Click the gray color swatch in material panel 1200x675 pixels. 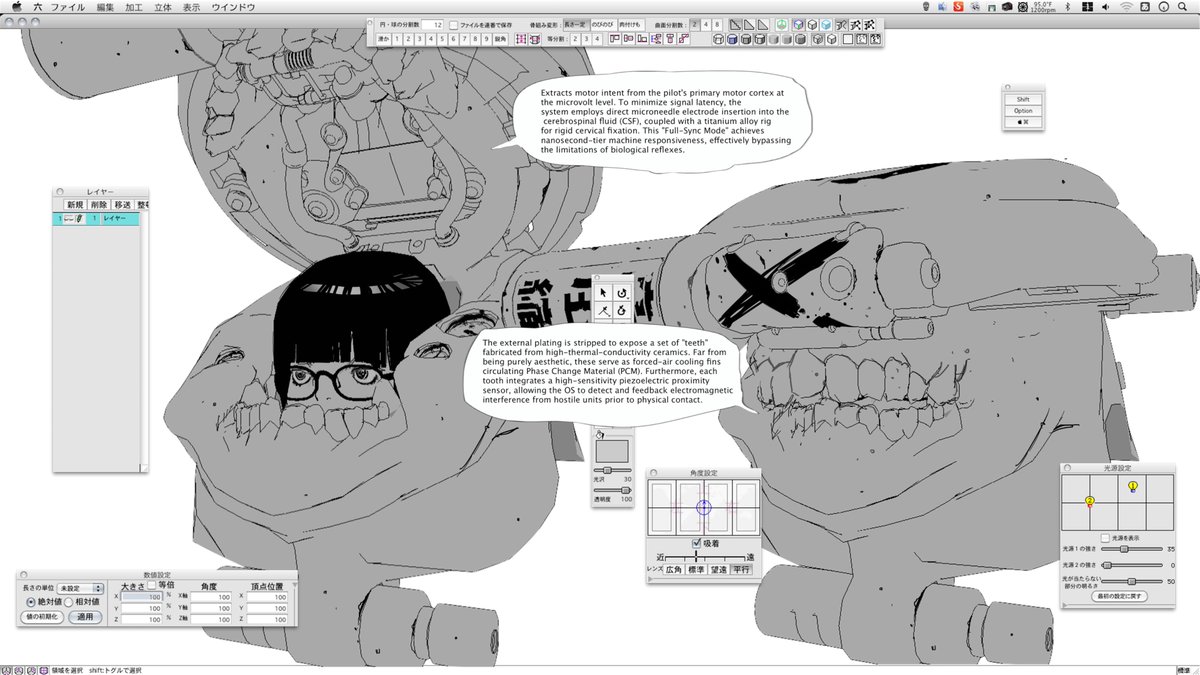coord(613,451)
